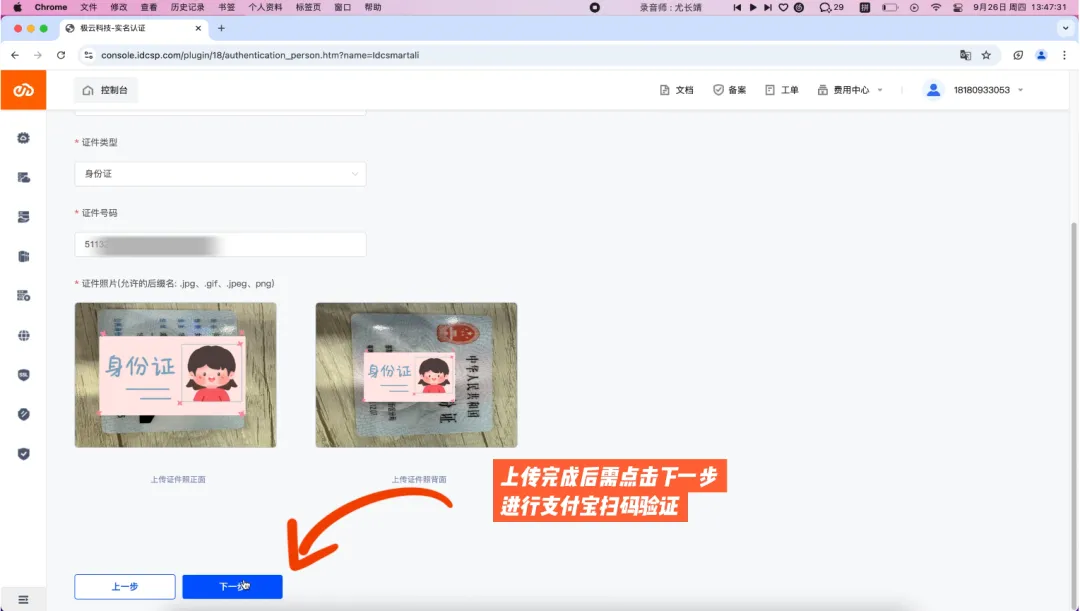1080x611 pixels.
Task: Click the translate page icon in address bar
Action: (965, 55)
